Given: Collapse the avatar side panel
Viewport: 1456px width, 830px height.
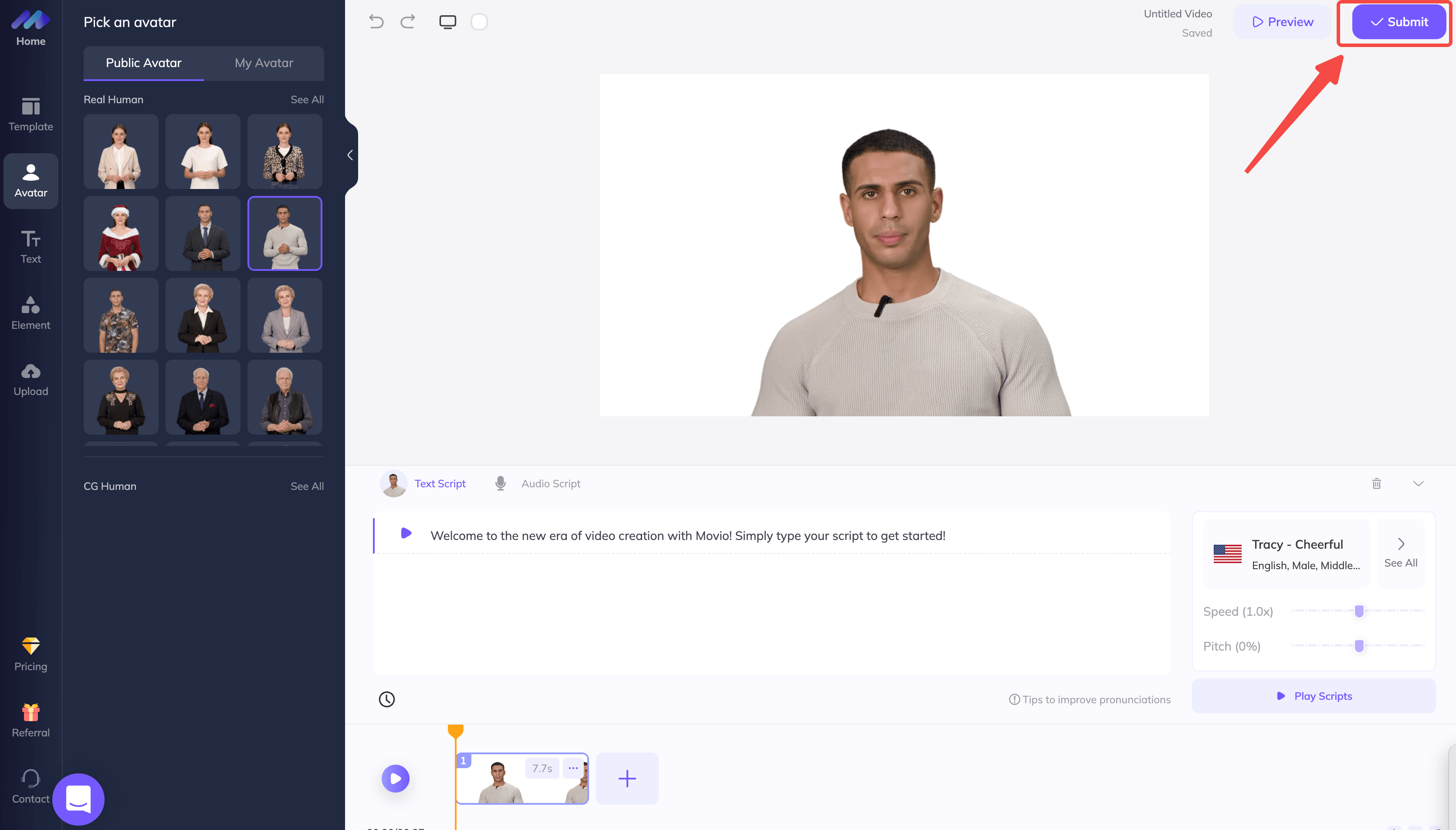Looking at the screenshot, I should (x=351, y=155).
